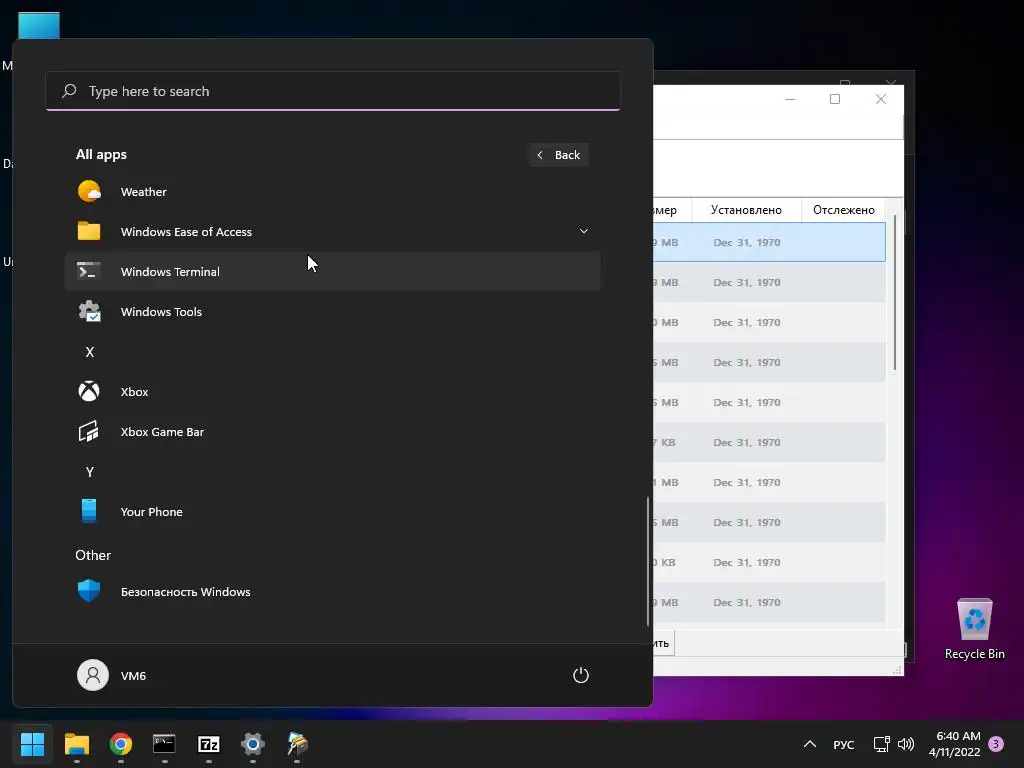Screen dimensions: 1024x768
Task: Open Recycle Bin on desktop
Action: 974,628
